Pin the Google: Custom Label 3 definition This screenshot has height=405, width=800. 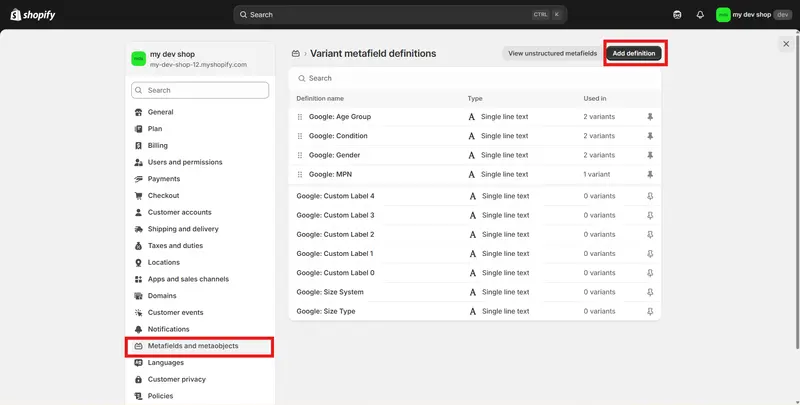point(650,216)
